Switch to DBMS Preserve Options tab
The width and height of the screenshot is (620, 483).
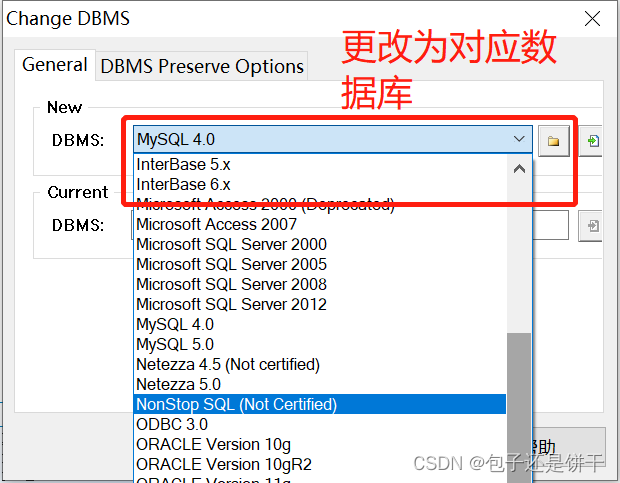coord(202,66)
